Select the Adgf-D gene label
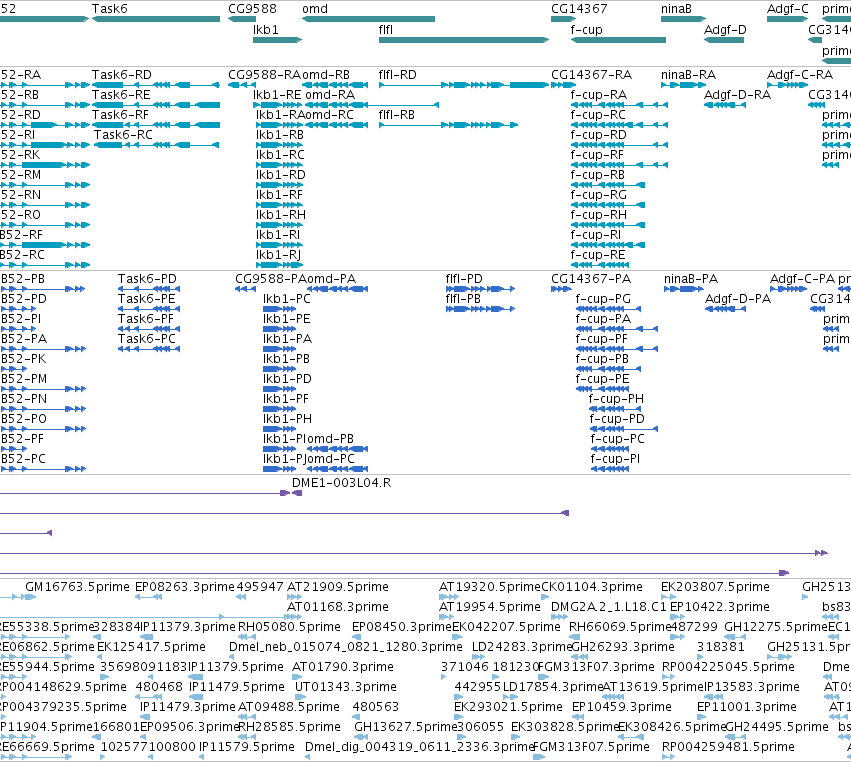851x762 pixels. 725,29
